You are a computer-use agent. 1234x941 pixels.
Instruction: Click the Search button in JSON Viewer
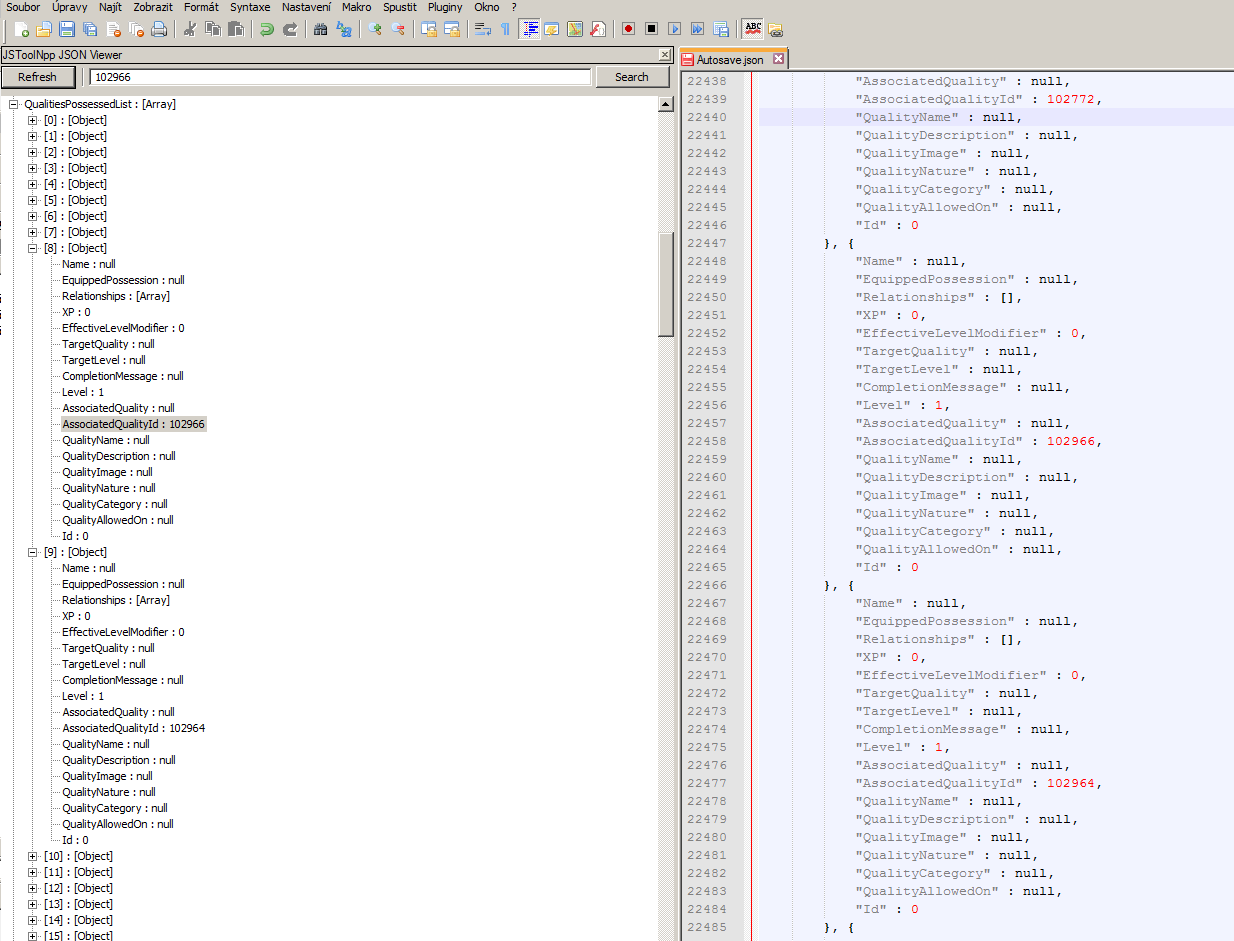point(632,77)
